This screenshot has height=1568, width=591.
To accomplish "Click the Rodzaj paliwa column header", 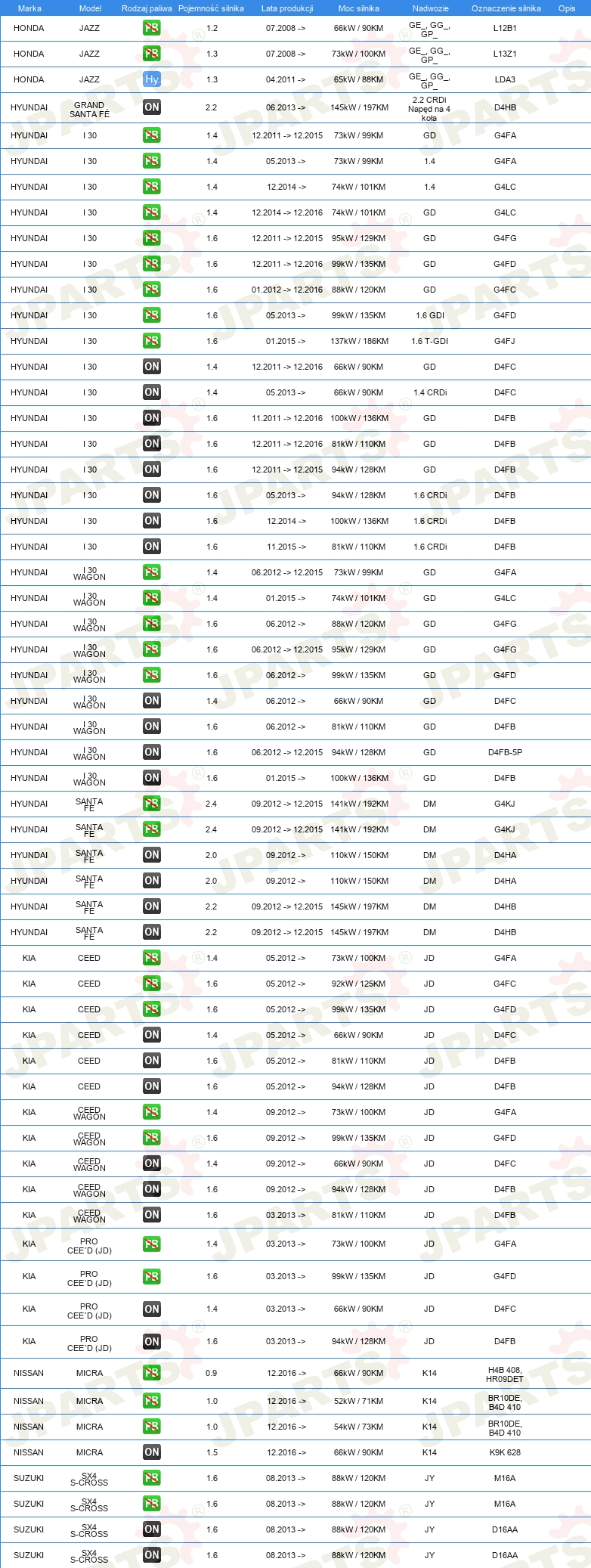I will point(147,8).
